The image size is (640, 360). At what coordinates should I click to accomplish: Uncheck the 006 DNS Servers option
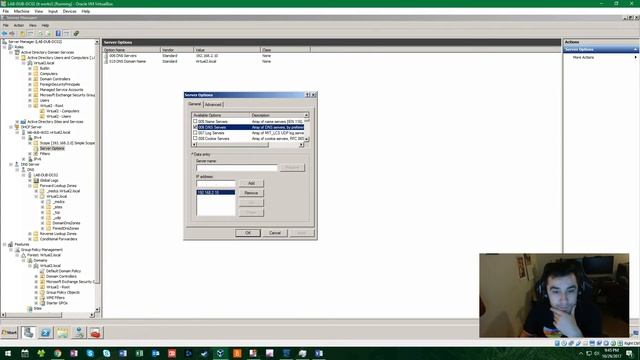point(195,127)
